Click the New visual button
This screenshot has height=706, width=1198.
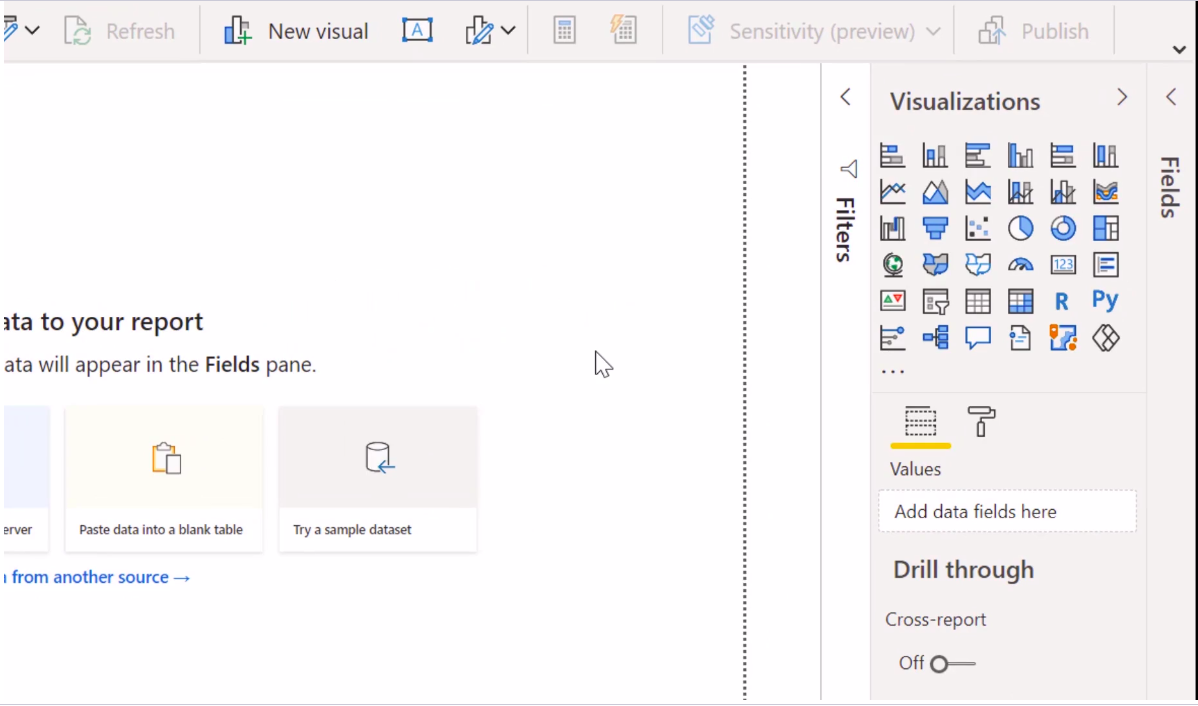click(296, 31)
